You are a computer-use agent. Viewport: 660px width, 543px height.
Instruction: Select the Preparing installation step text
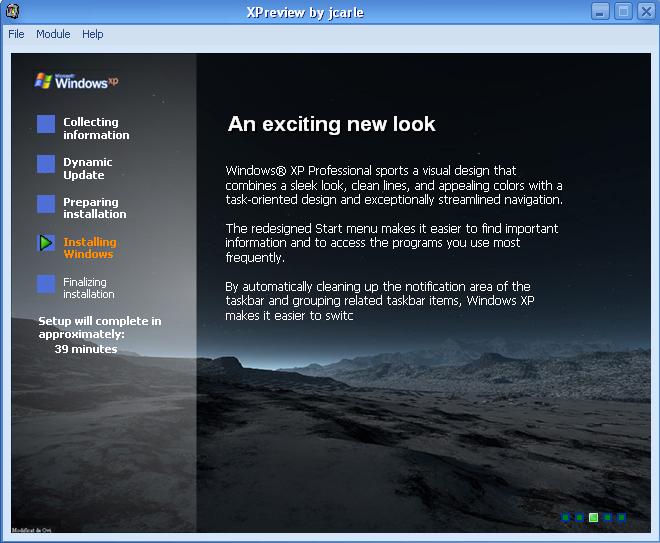pyautogui.click(x=95, y=208)
